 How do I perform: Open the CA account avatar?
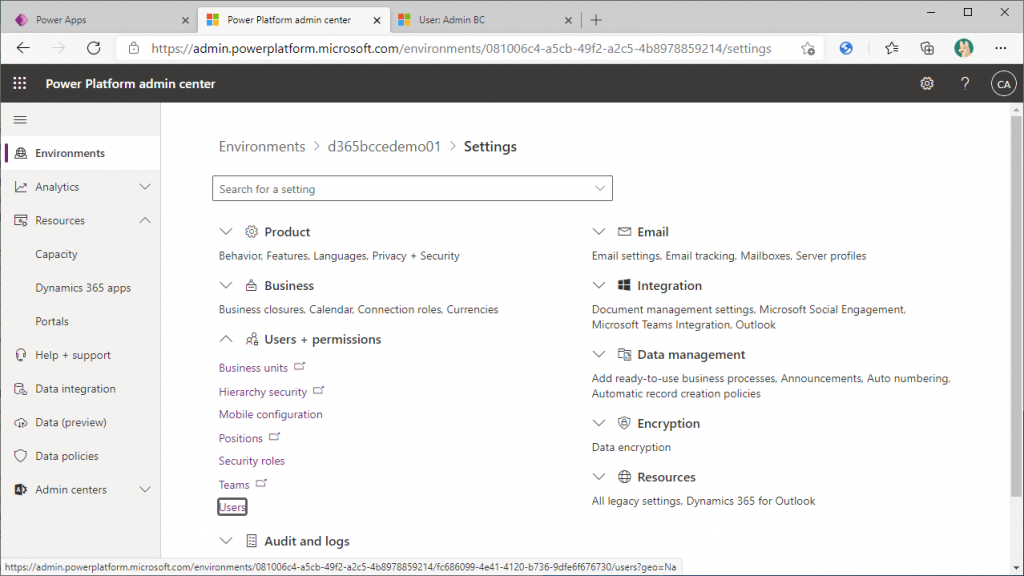tap(1003, 84)
